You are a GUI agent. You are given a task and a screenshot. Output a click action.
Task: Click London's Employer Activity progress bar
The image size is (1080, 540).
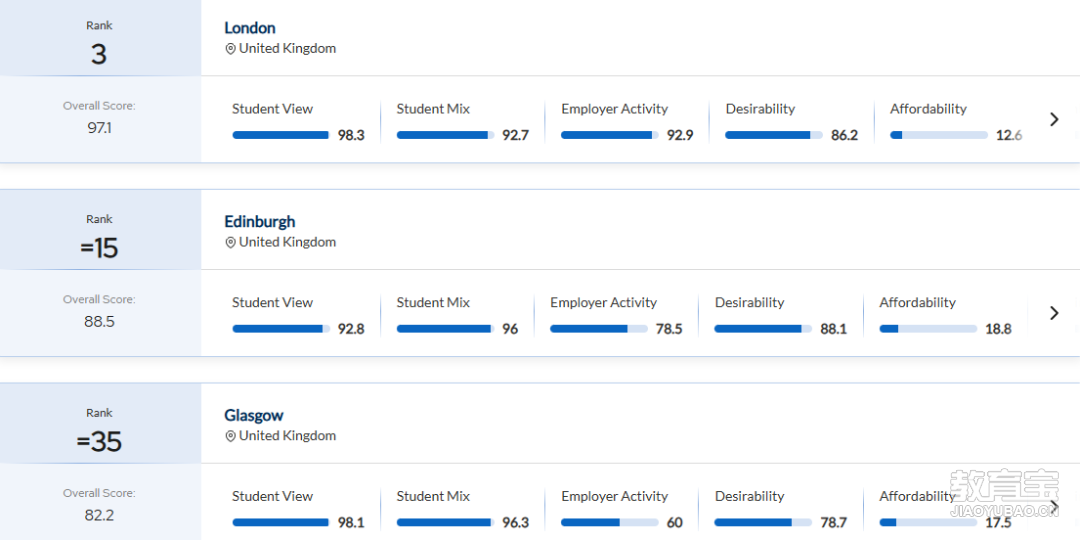point(610,135)
